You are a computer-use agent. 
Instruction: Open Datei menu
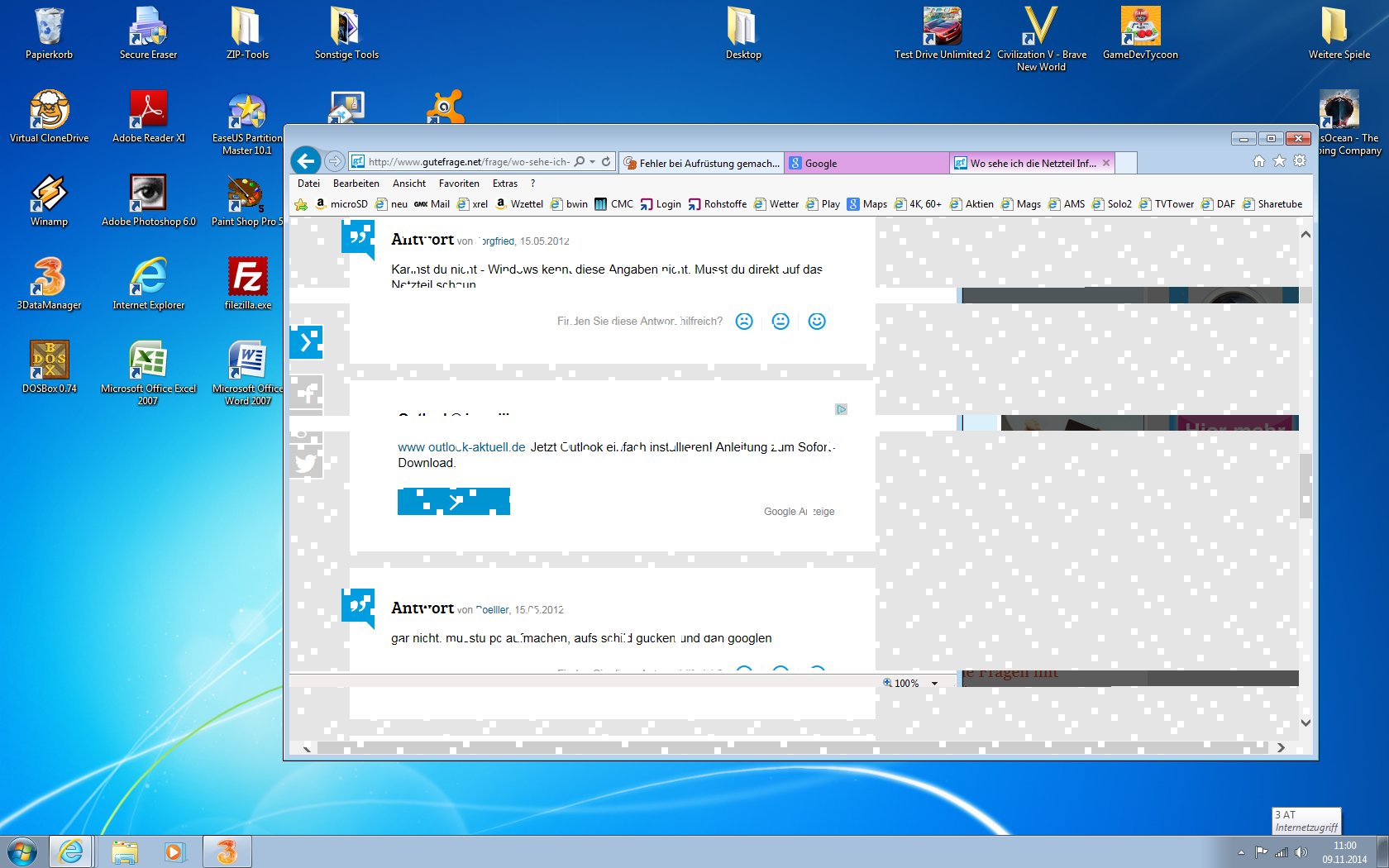308,184
